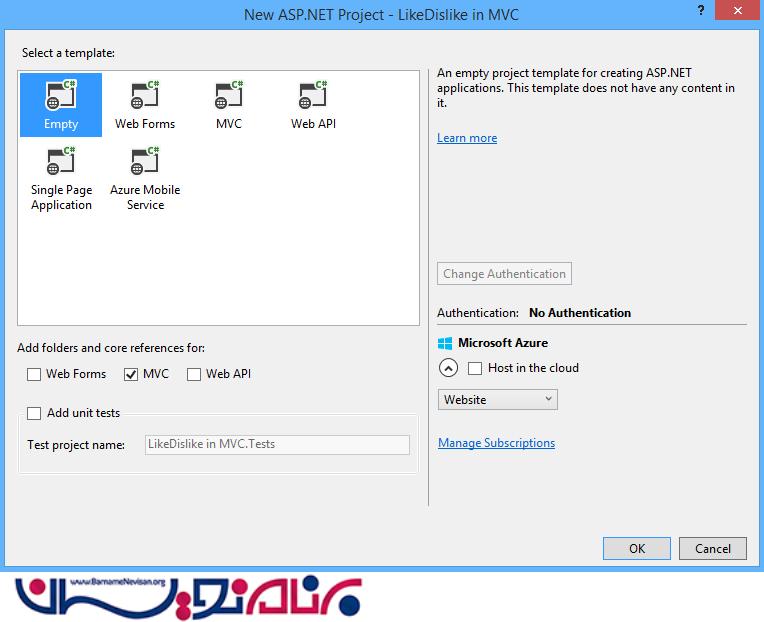This screenshot has height=622, width=764.
Task: Open the Website type dropdown
Action: tap(498, 400)
